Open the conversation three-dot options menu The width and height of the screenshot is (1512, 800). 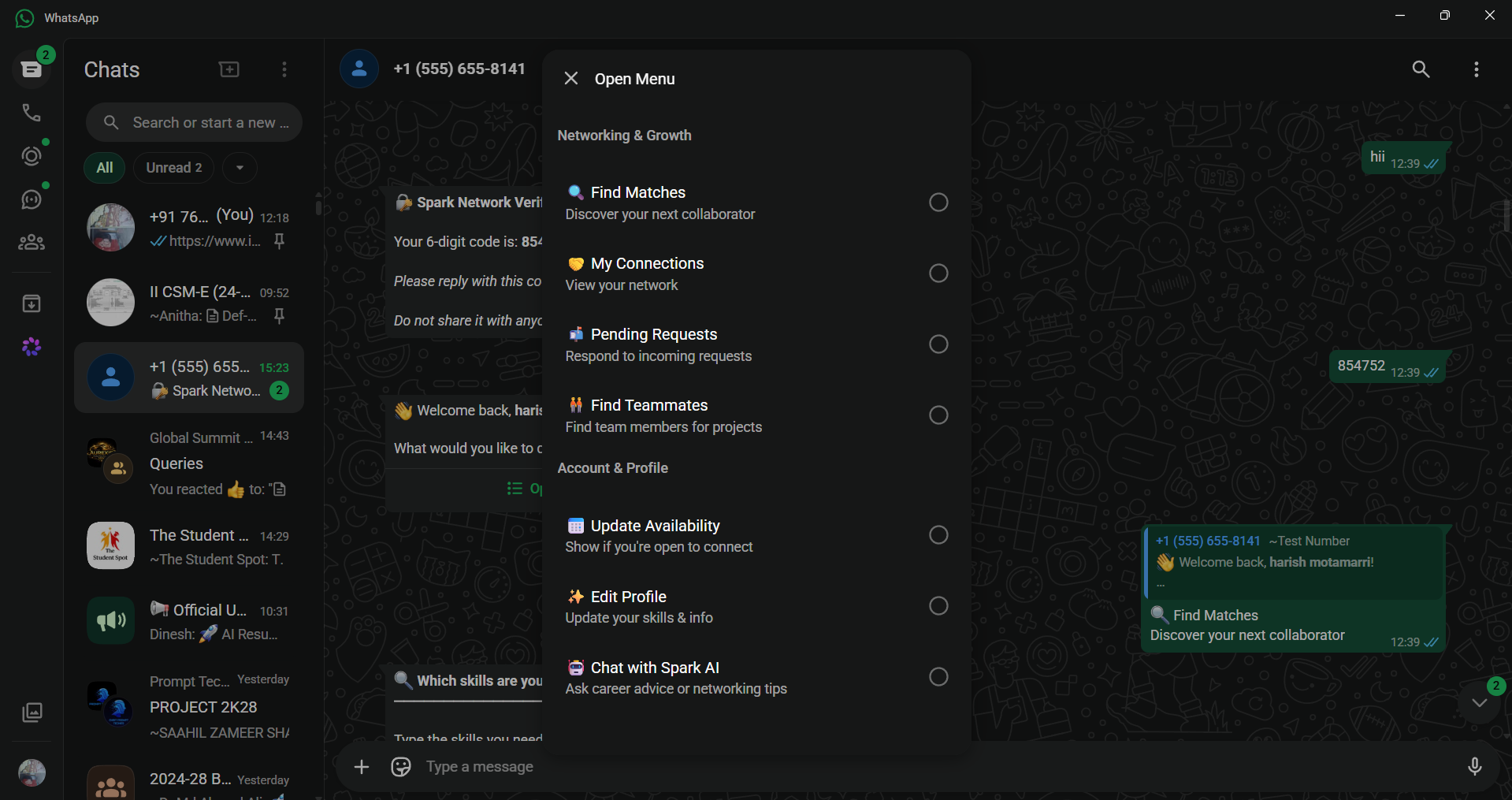(x=1477, y=69)
